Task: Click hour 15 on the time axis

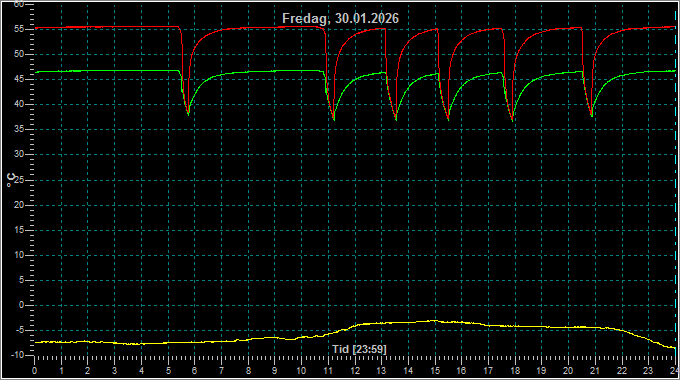Action: click(x=435, y=370)
